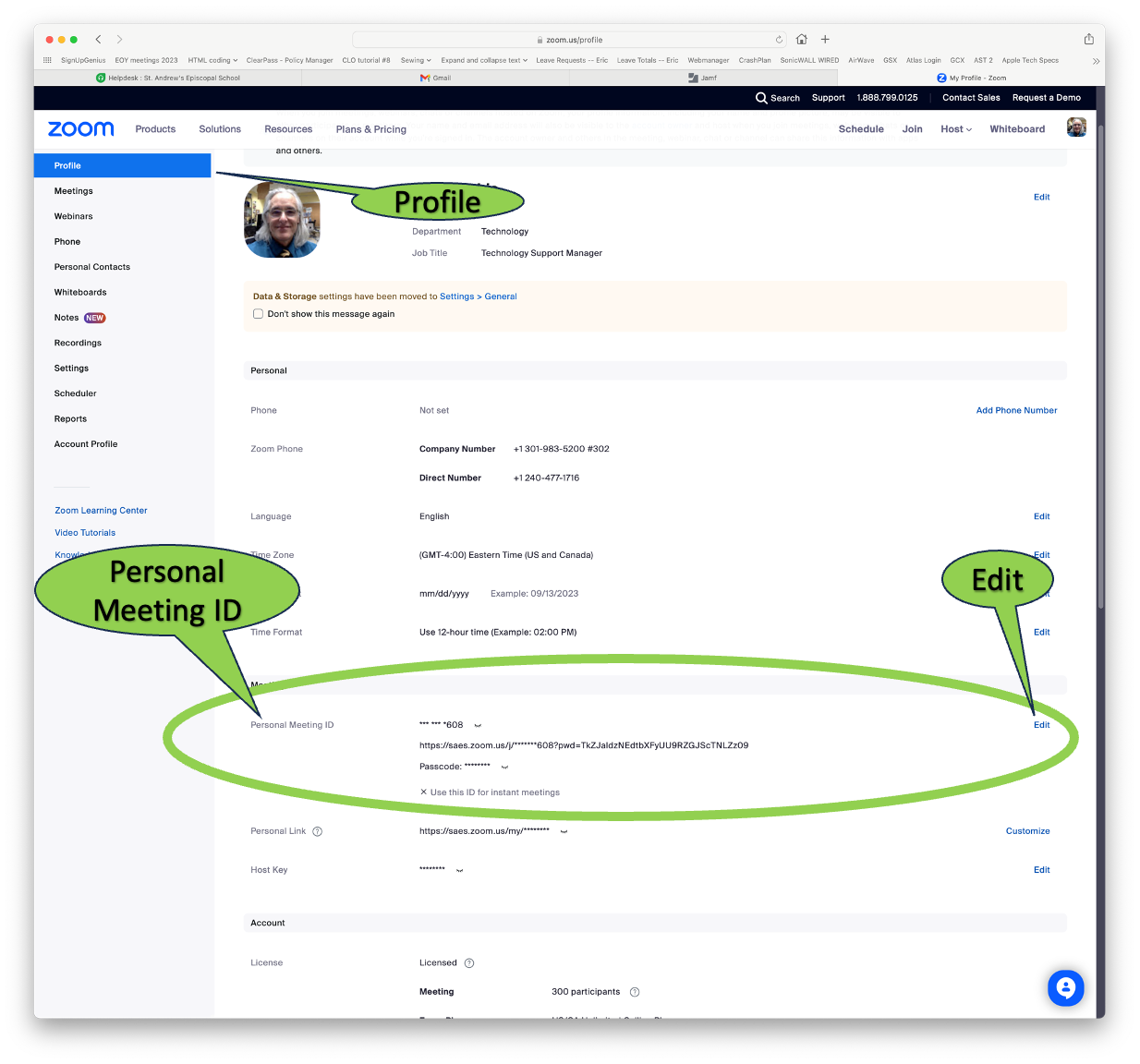
Task: Customize the Personal Link
Action: click(x=1027, y=832)
